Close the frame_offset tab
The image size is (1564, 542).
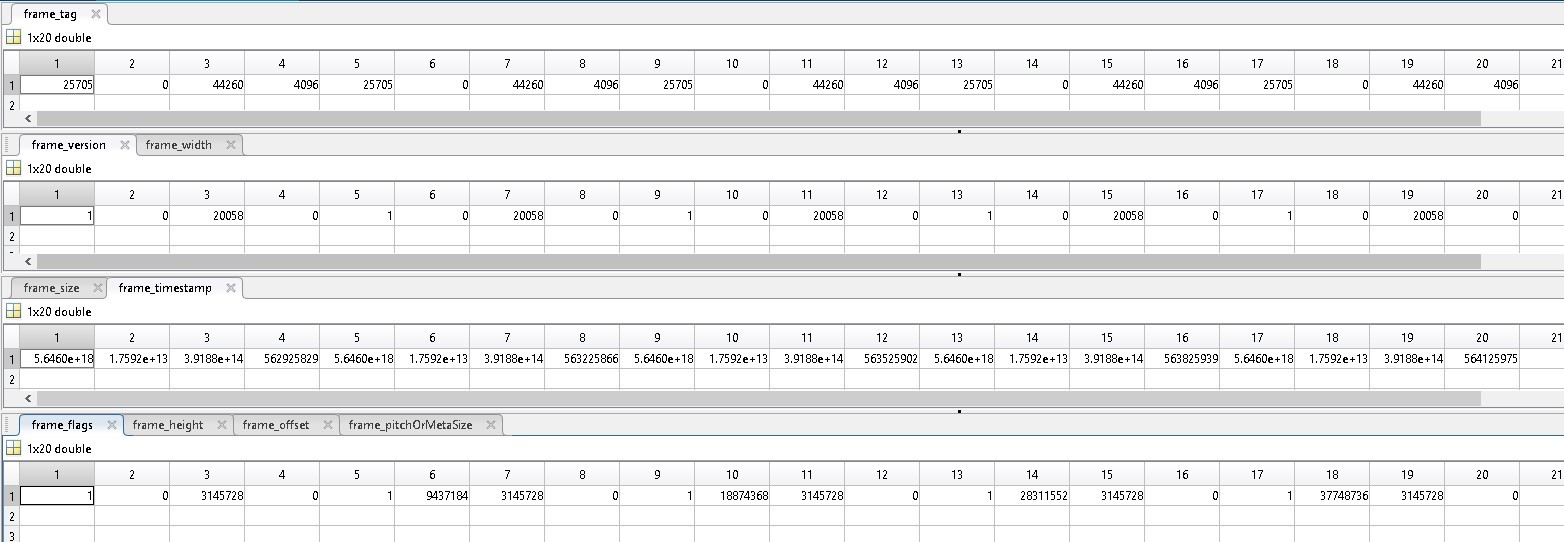pos(327,425)
